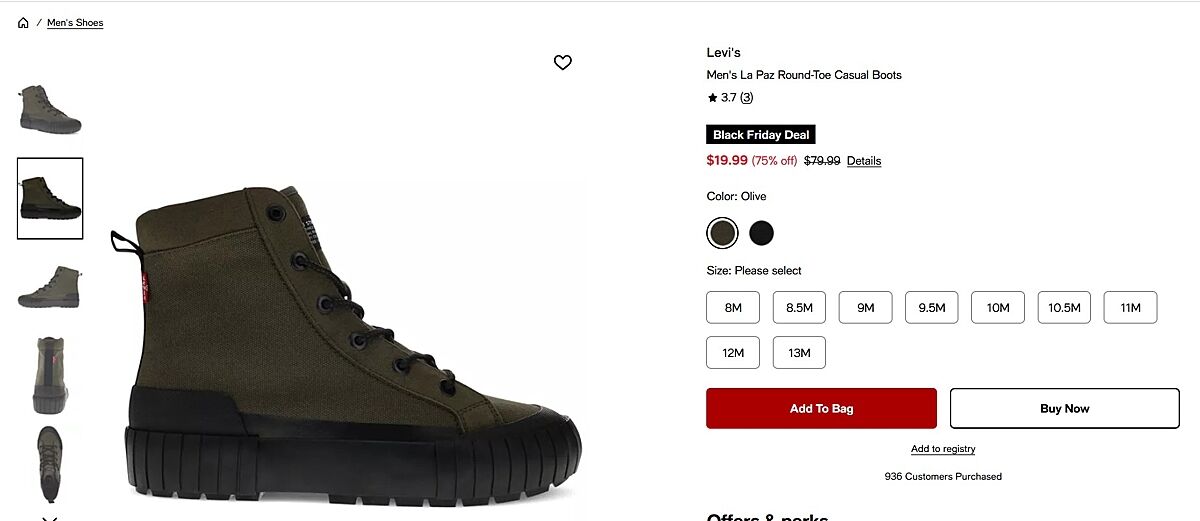Screen dimensions: 1200x521
Task: Choose size 9.5M
Action: point(932,308)
